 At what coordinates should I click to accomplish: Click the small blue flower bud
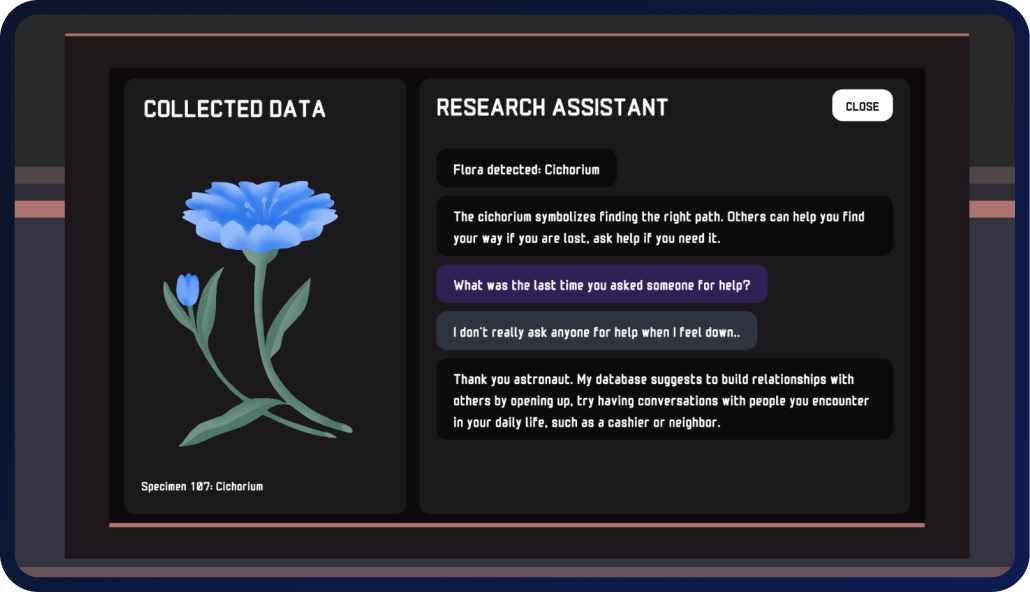click(188, 289)
